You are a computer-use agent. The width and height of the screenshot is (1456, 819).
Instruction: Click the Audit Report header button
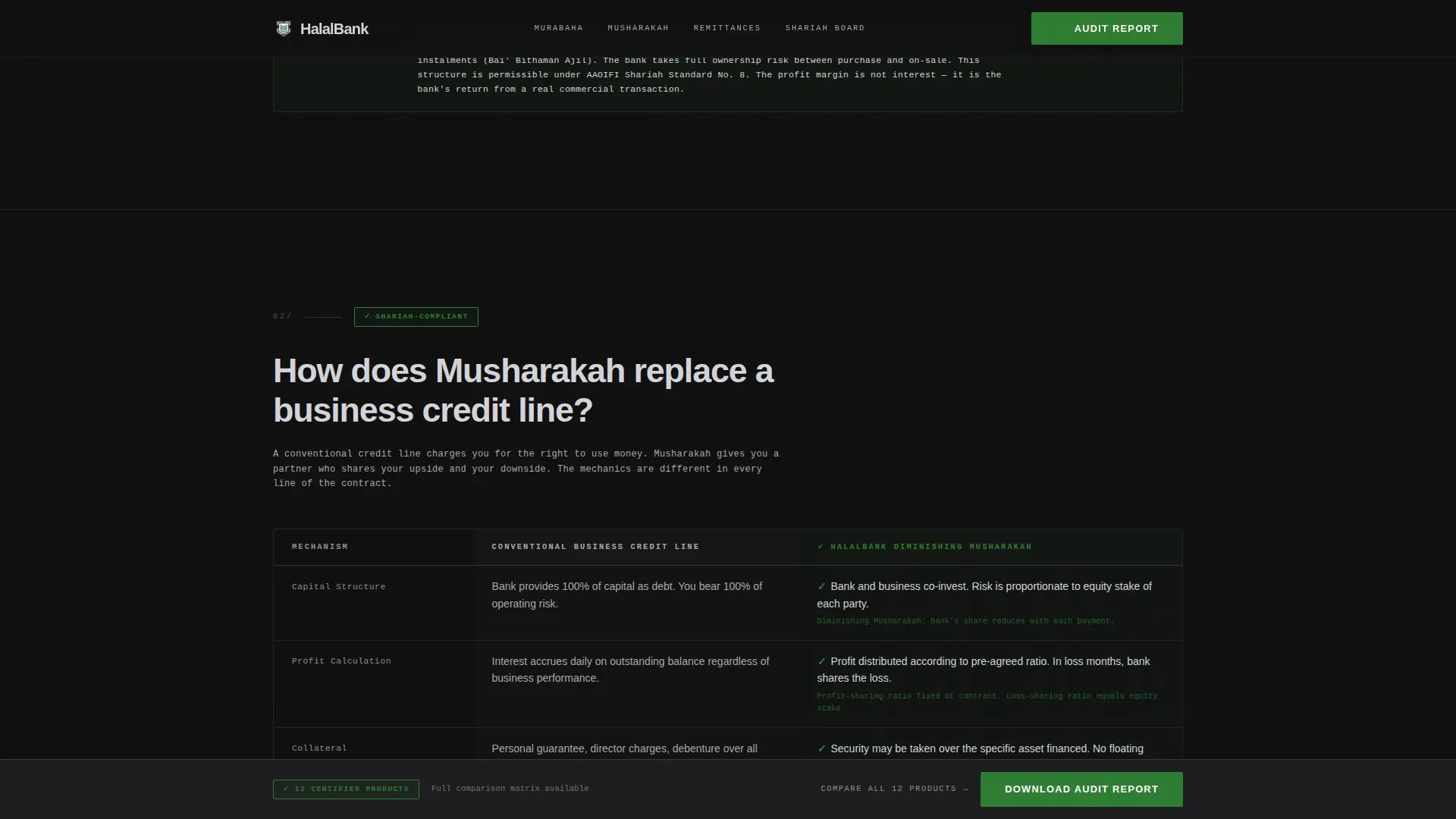click(1106, 28)
